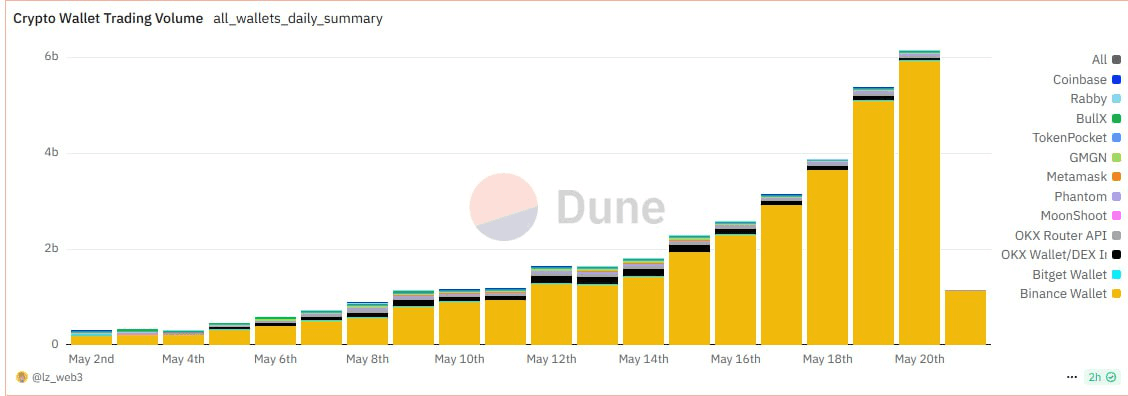This screenshot has height=396, width=1128.
Task: Click the BullX green legend dot
Action: click(1116, 118)
